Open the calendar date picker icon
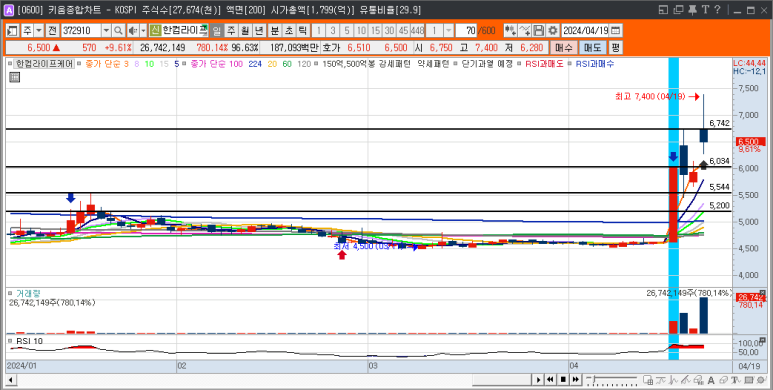 615,31
